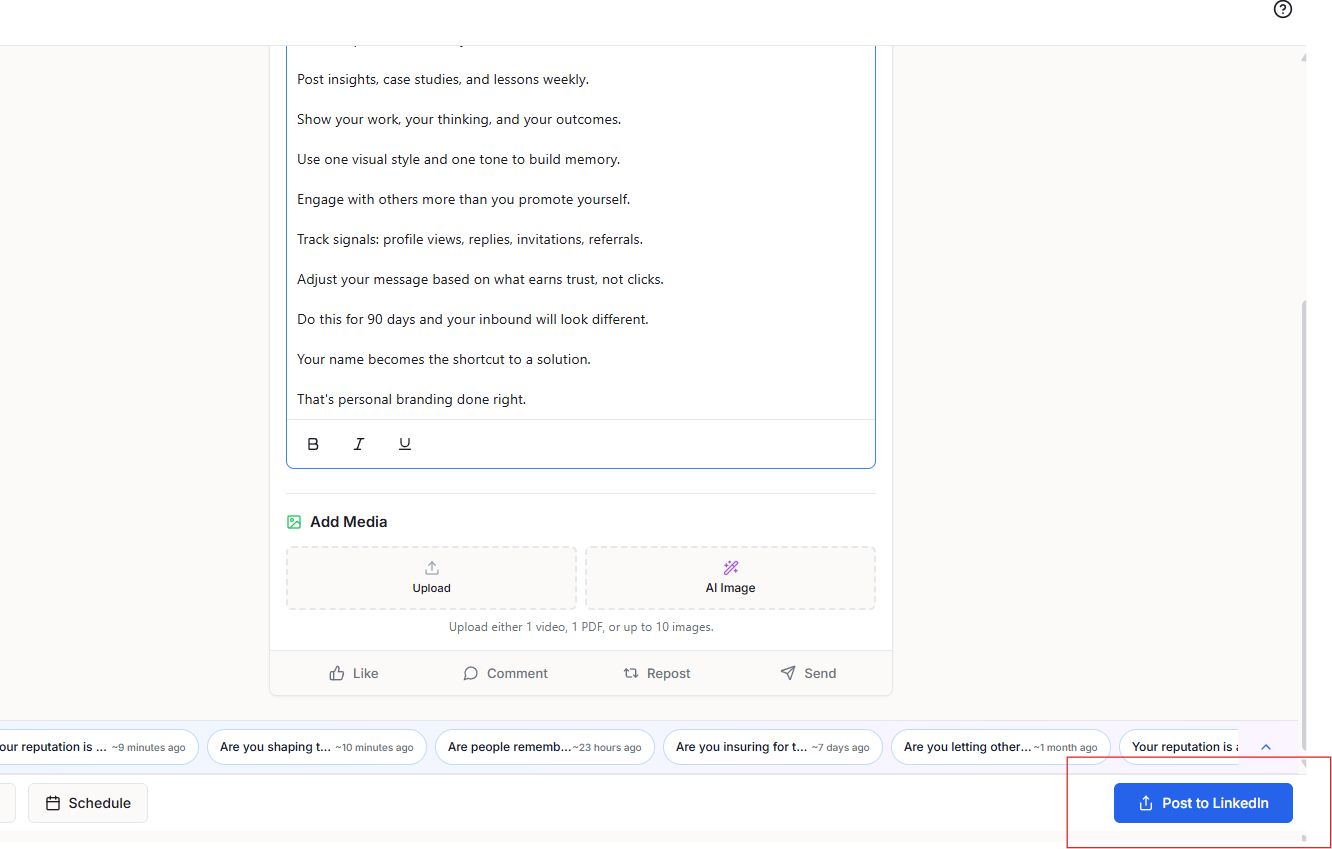Toggle bold formatting in the editor
This screenshot has height=849, width=1332.
[x=313, y=444]
